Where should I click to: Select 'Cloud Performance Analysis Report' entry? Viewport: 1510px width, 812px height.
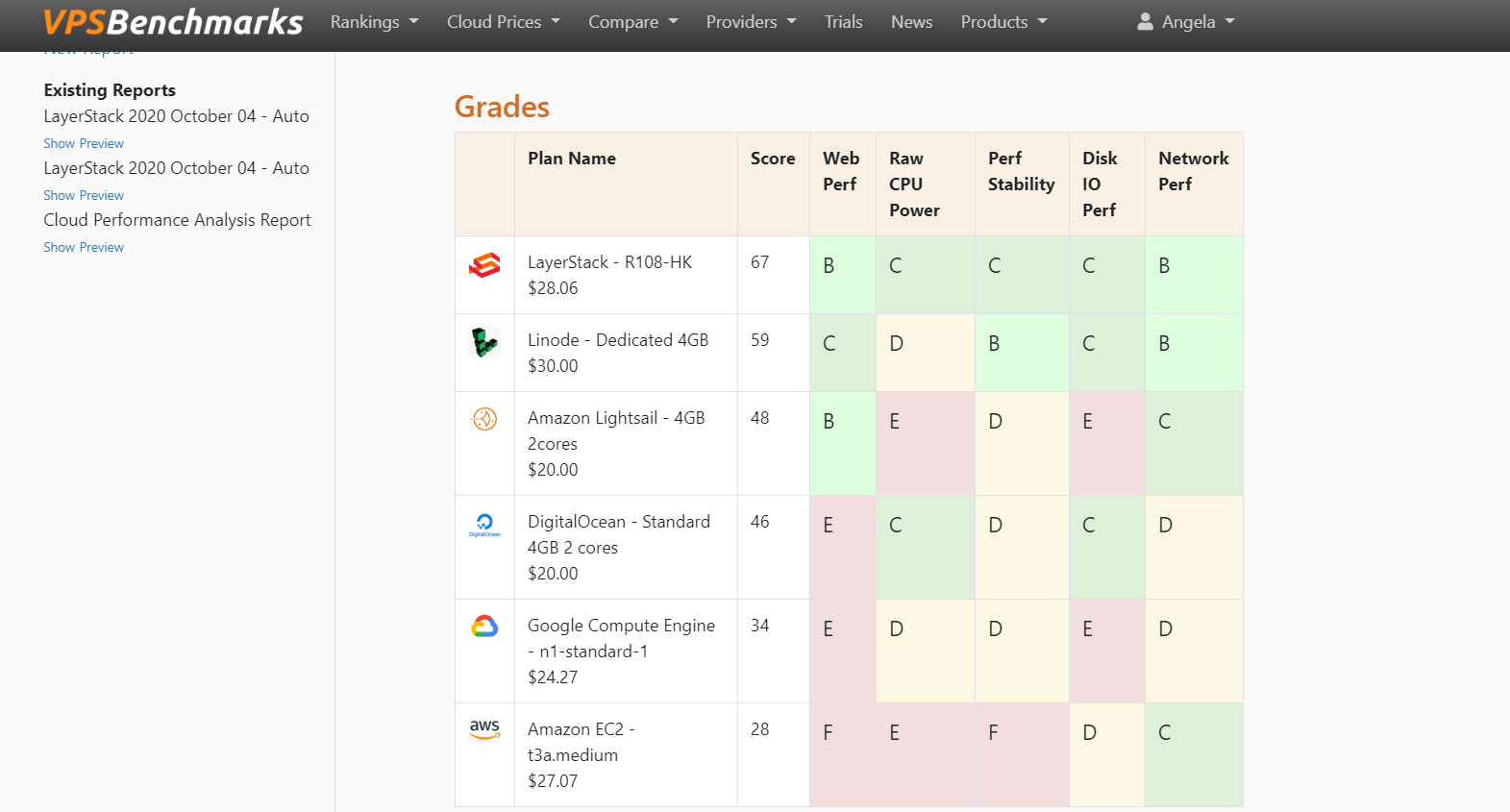tap(177, 220)
